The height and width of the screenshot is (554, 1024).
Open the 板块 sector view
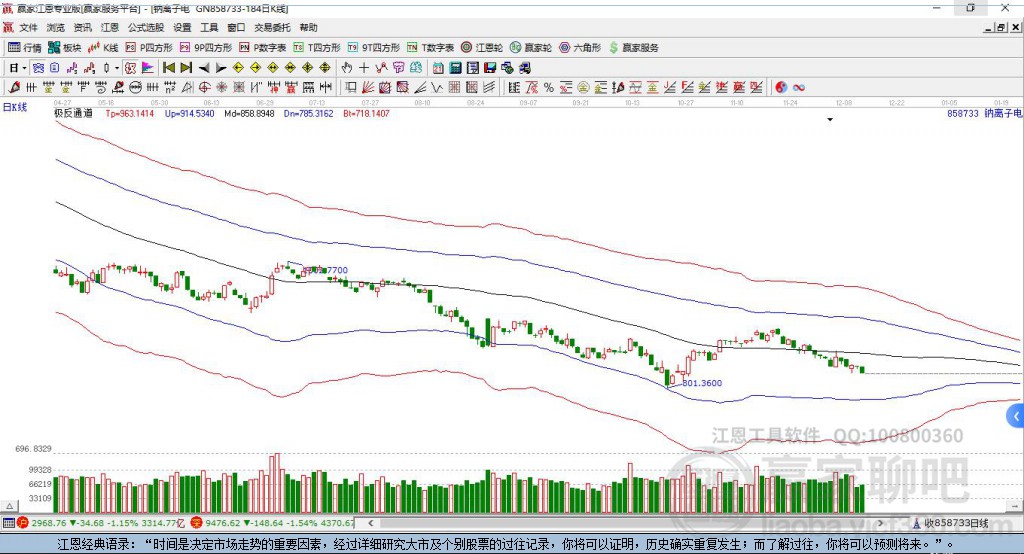(65, 48)
